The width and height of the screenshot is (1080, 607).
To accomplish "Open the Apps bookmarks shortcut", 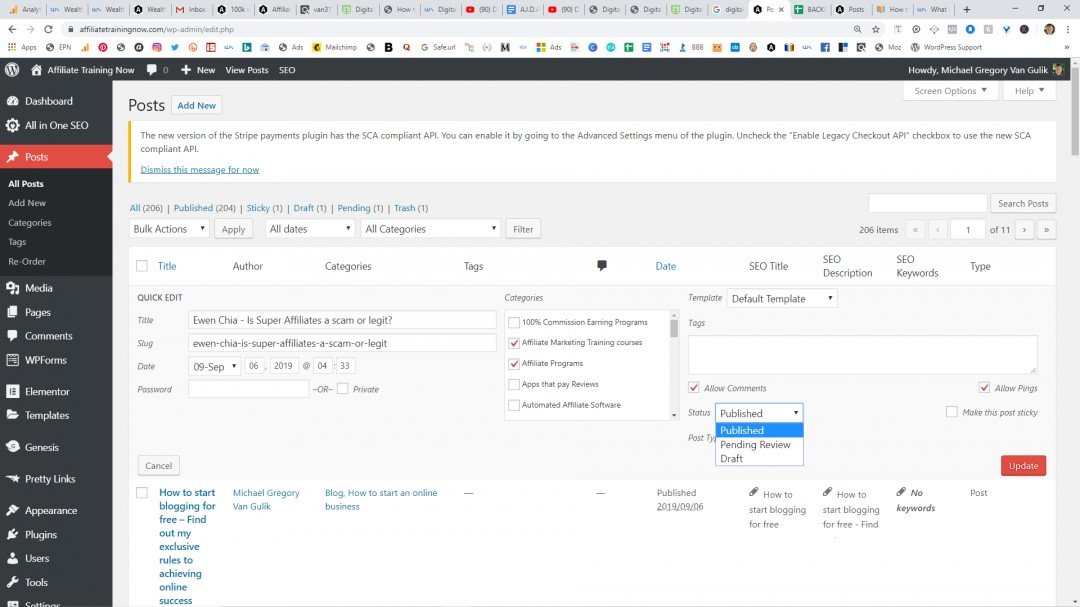I will coord(22,47).
